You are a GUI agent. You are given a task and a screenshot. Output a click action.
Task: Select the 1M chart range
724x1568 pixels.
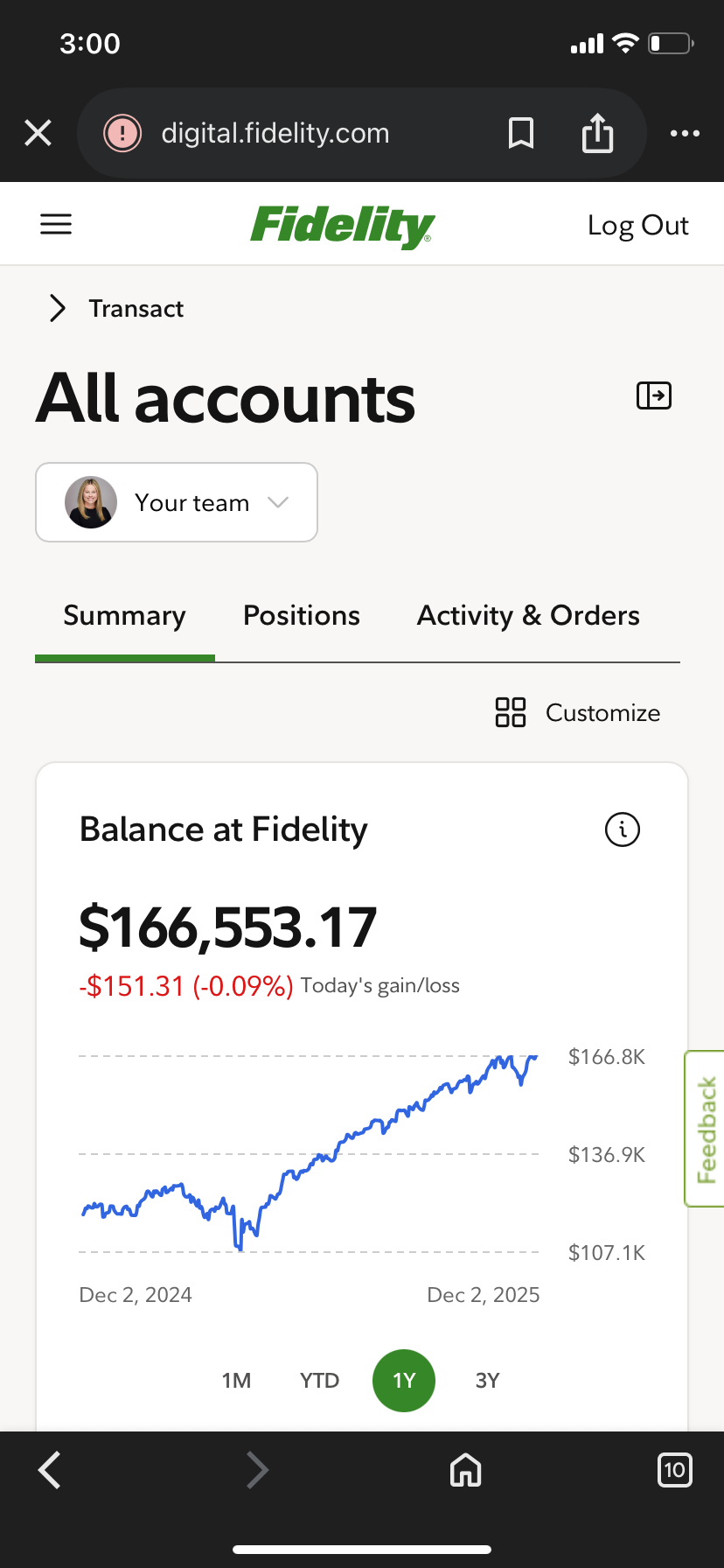coord(236,1381)
